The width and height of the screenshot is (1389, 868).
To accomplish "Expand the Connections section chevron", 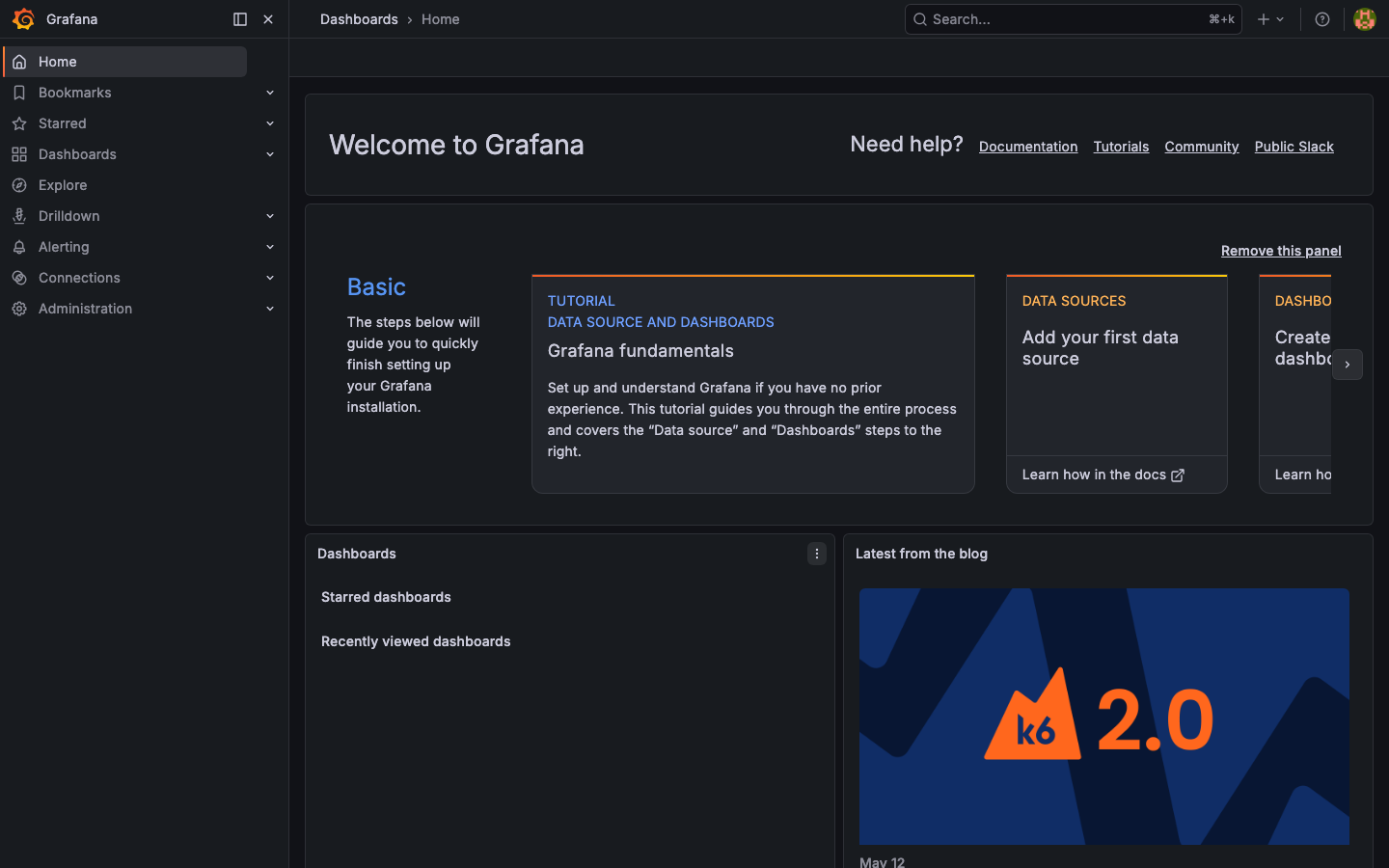I will (x=270, y=278).
